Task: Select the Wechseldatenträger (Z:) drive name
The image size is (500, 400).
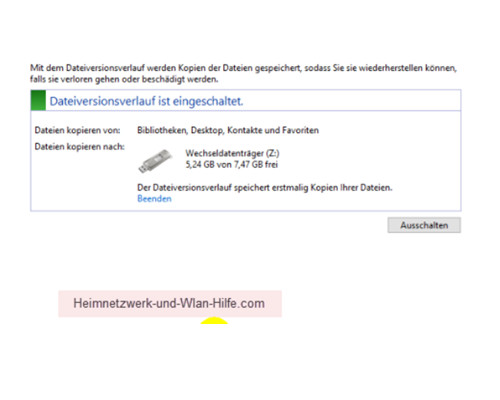Action: (232, 153)
